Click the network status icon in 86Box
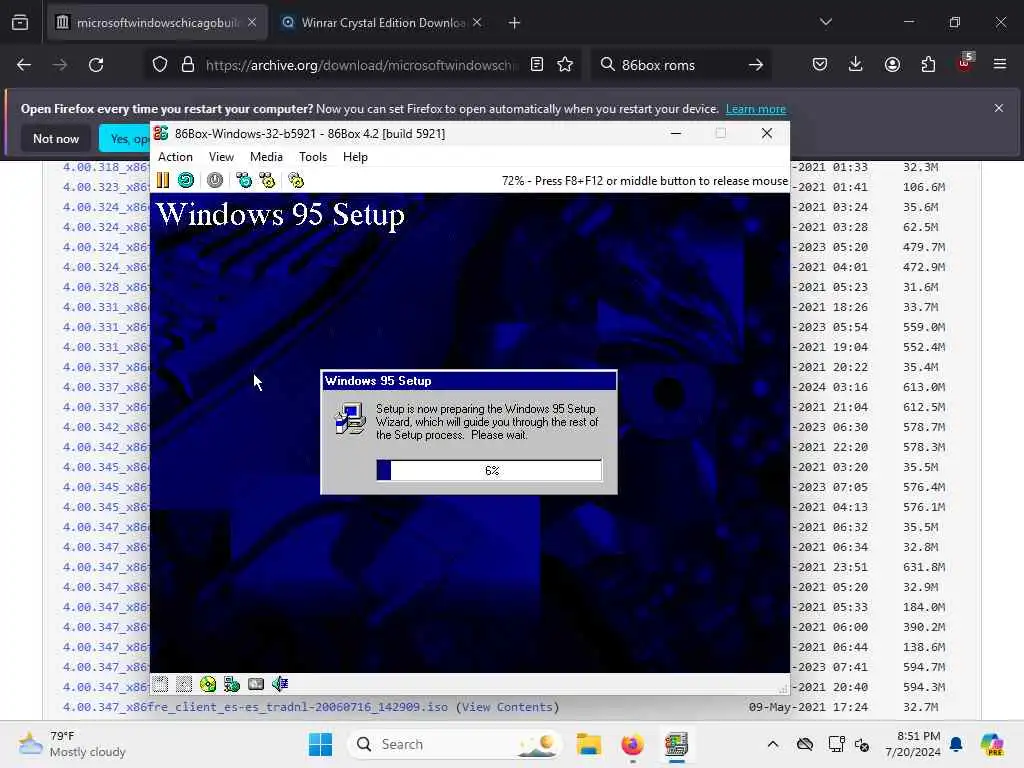Viewport: 1024px width, 768px height. coord(232,684)
